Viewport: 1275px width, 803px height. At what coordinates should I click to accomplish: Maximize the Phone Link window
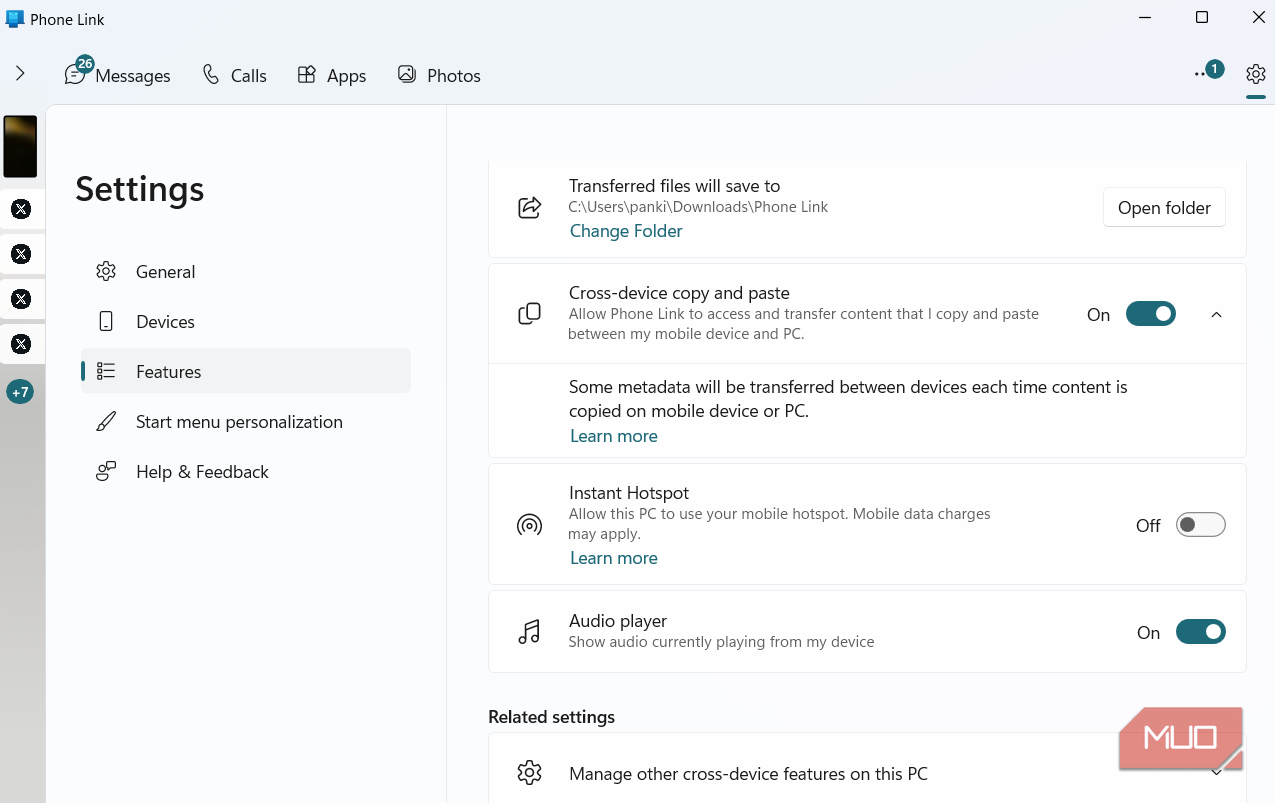coord(1202,18)
